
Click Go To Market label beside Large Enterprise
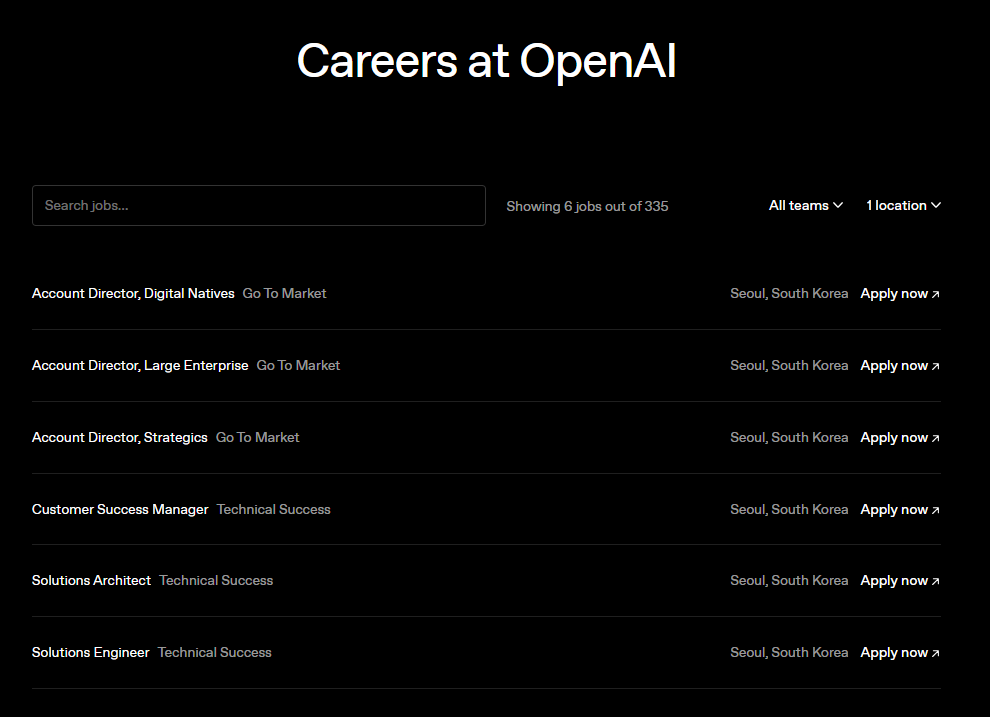click(x=299, y=365)
